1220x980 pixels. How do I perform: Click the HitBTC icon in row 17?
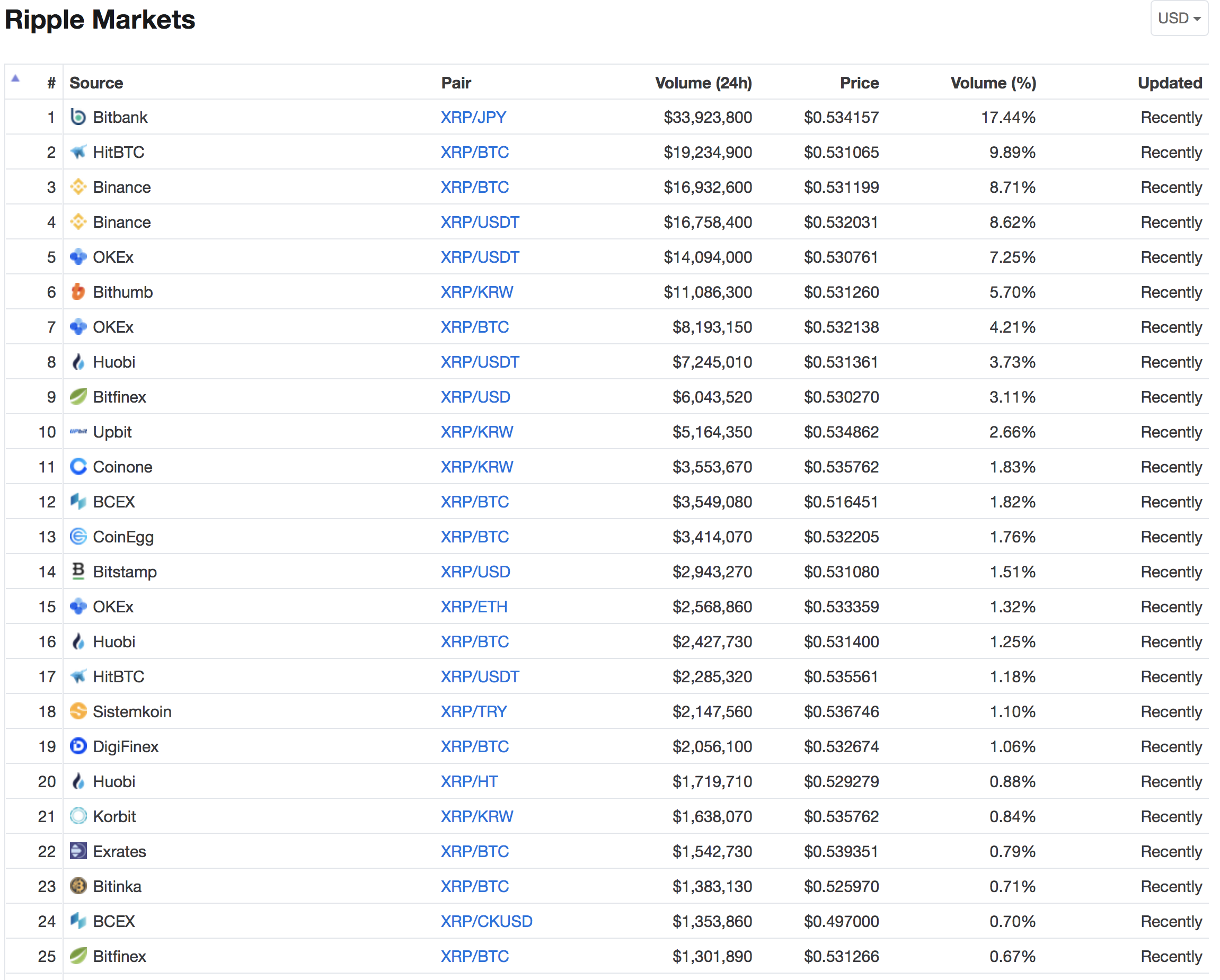[x=78, y=676]
